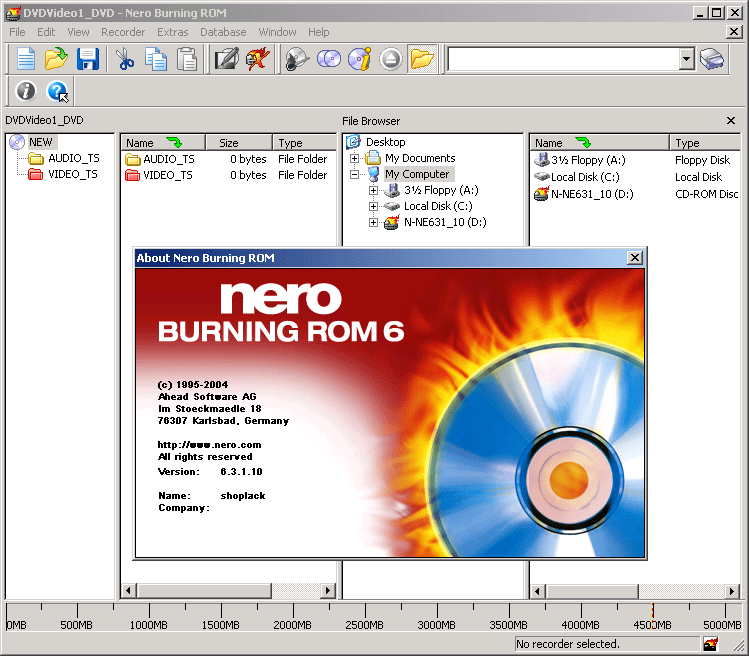Close the About Nero Burning ROM dialog
The image size is (749, 656).
[x=634, y=258]
